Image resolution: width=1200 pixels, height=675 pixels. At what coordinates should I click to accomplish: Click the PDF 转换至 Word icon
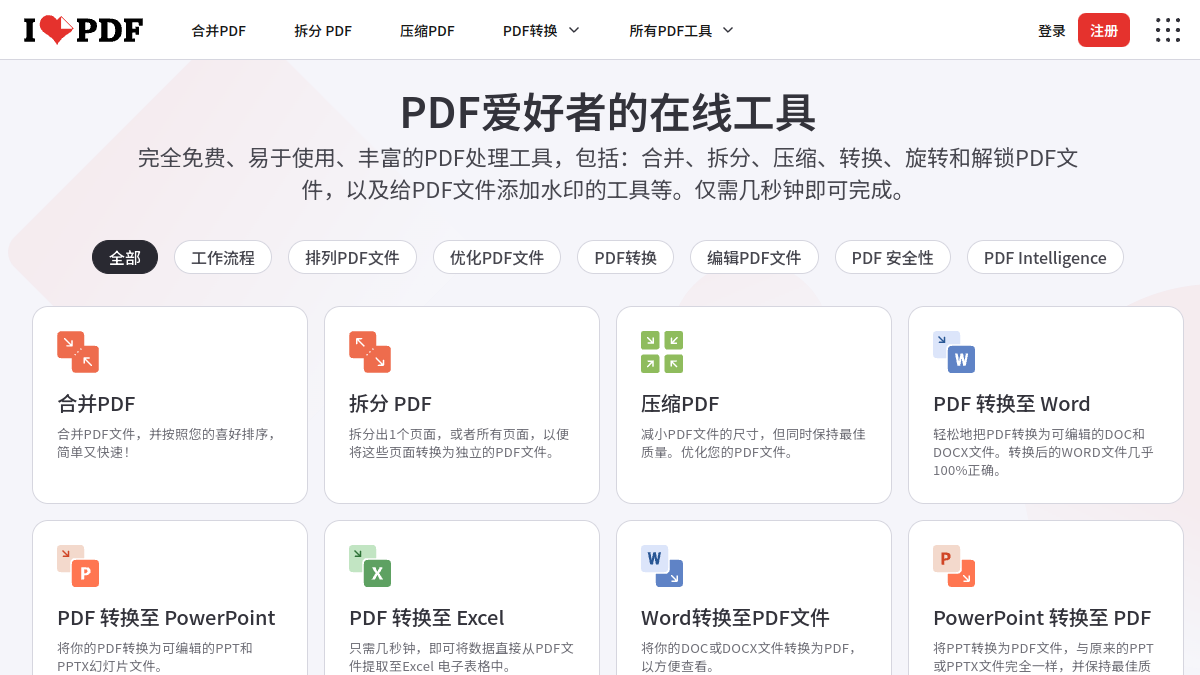pos(954,352)
